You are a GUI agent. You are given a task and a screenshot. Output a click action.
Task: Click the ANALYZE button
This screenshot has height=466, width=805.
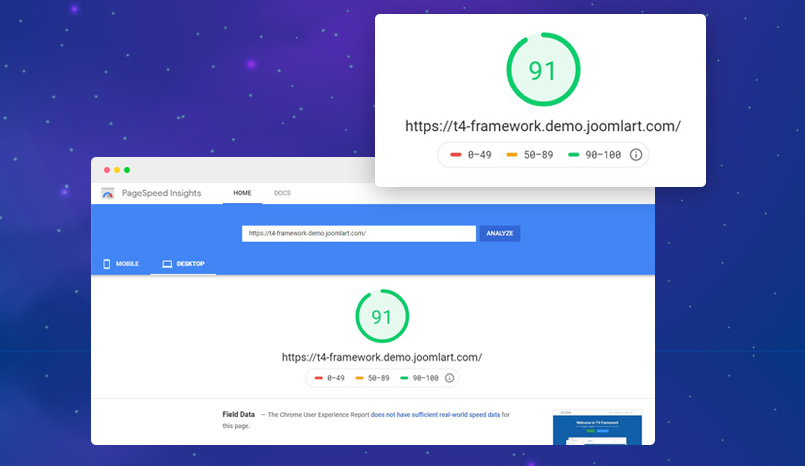pos(500,234)
